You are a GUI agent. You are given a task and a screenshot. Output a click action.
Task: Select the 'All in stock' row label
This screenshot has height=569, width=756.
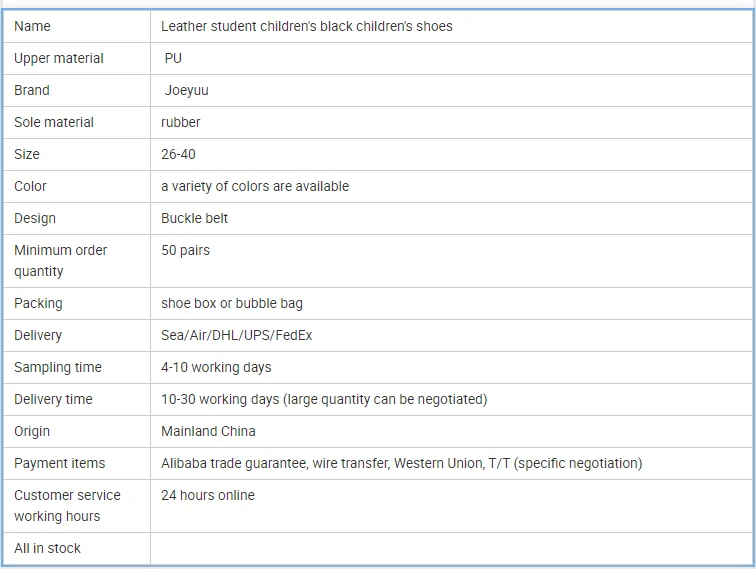(x=47, y=548)
